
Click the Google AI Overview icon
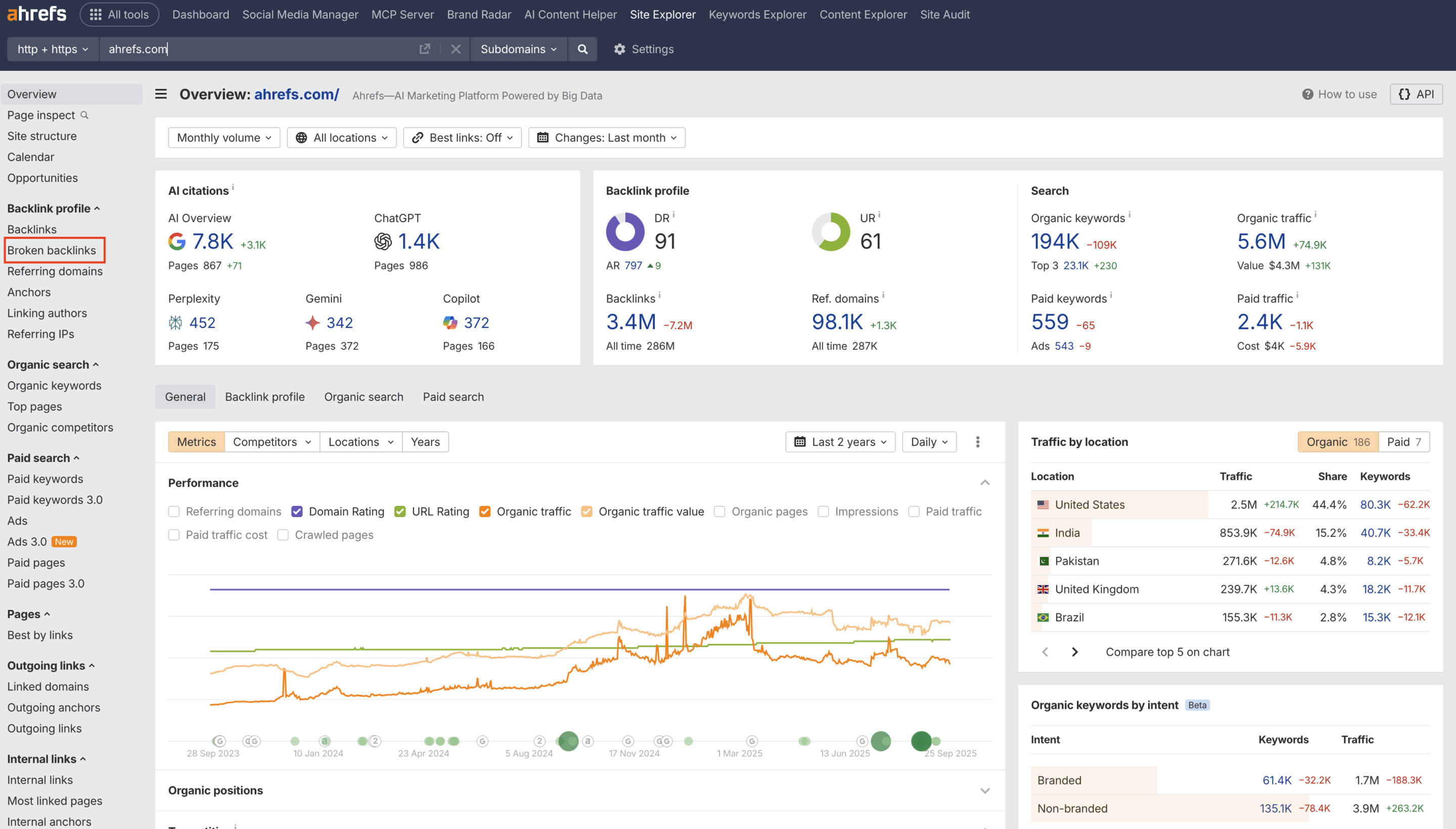pyautogui.click(x=177, y=242)
